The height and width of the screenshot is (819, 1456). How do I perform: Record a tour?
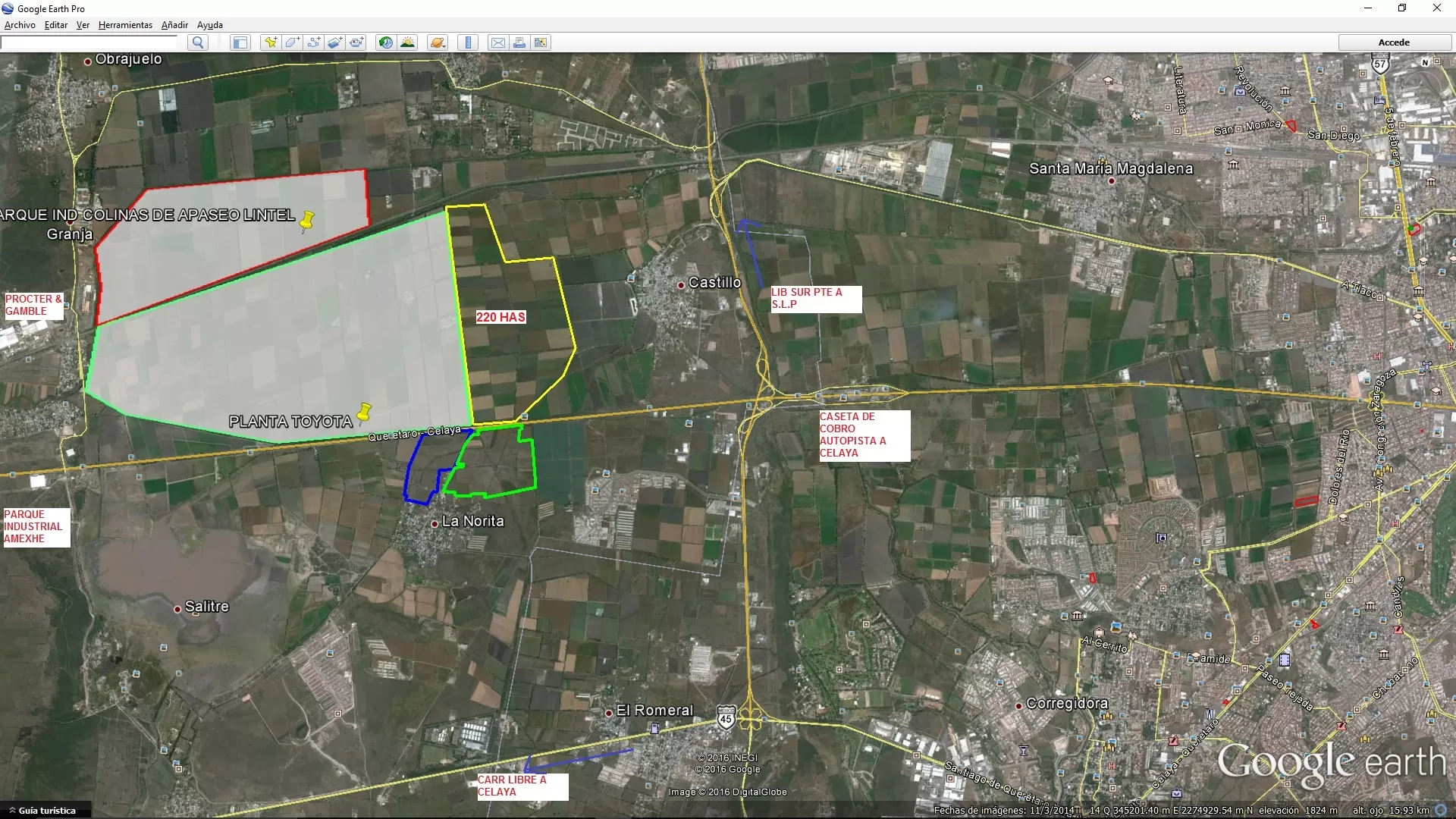tap(356, 42)
